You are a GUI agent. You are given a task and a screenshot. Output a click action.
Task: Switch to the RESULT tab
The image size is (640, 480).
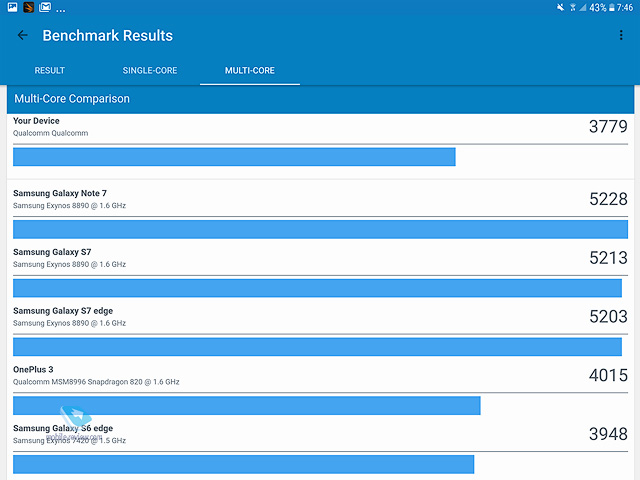50,70
